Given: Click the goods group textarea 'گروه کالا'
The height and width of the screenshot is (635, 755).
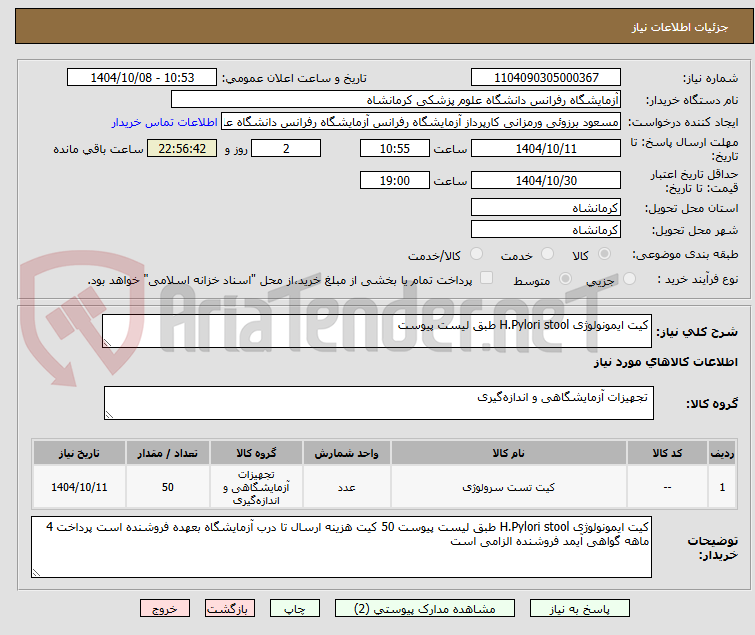Looking at the screenshot, I should coord(378,403).
